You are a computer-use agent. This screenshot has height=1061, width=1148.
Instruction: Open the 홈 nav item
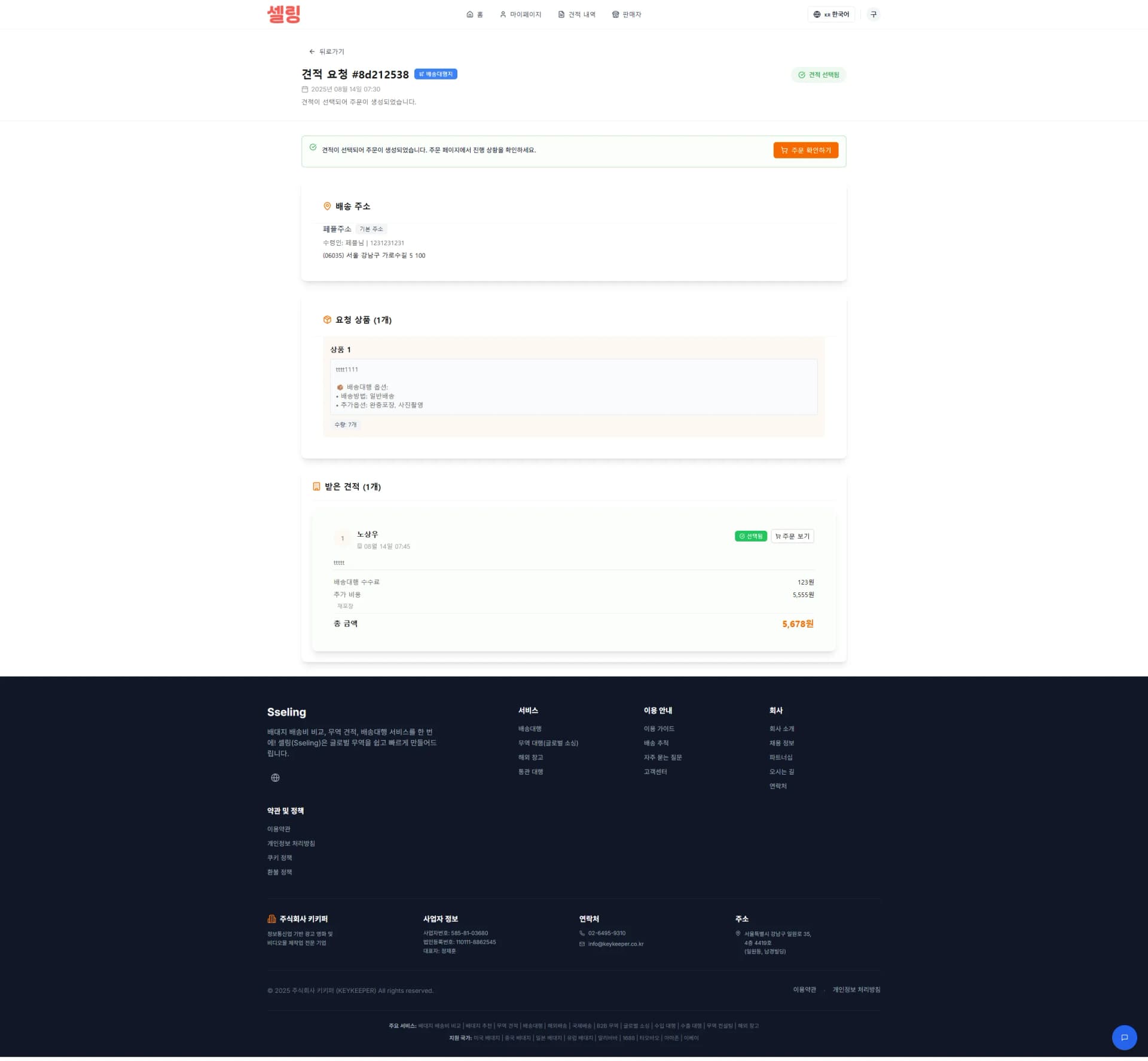pyautogui.click(x=475, y=14)
